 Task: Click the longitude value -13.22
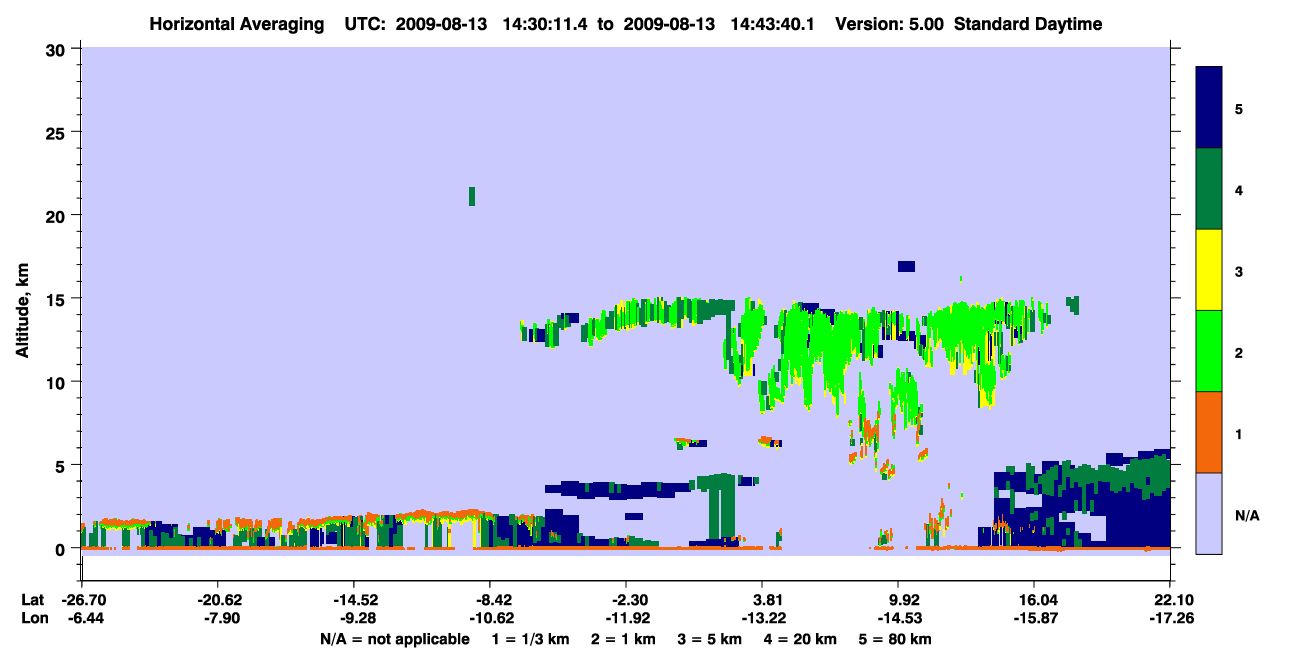764,619
